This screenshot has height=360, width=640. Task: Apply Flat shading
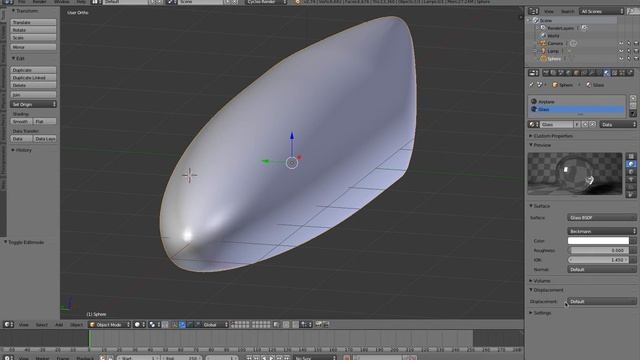tap(45, 122)
